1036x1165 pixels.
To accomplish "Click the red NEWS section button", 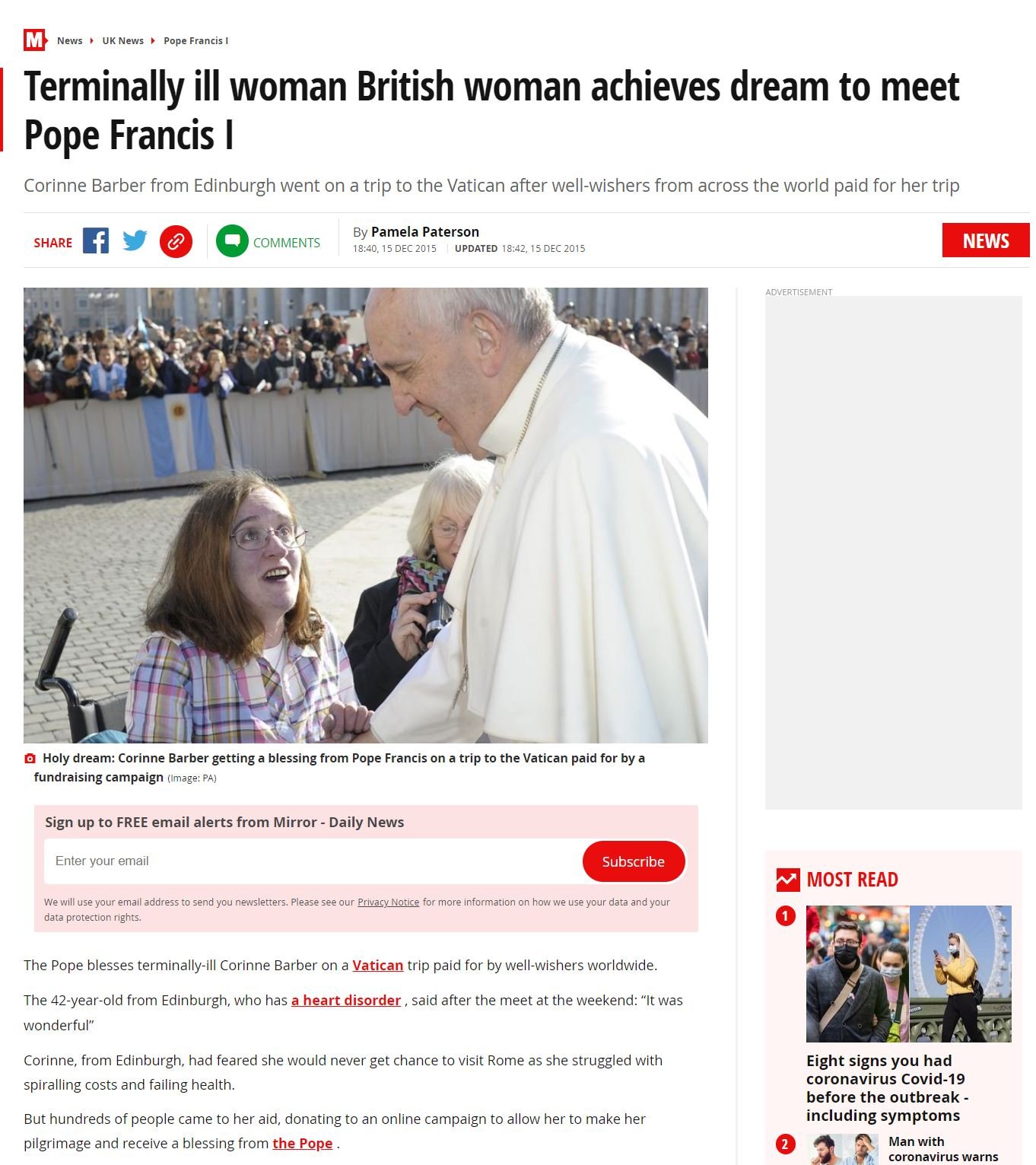I will point(986,240).
